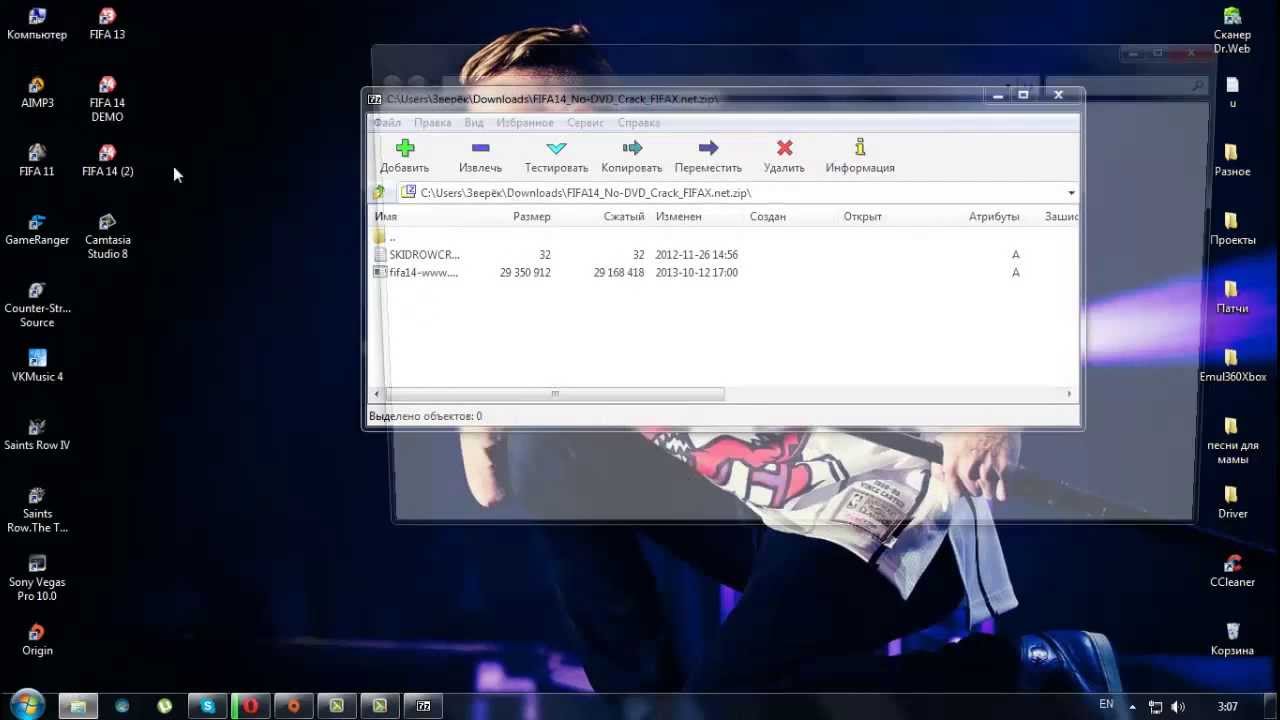This screenshot has height=720, width=1280.
Task: Click the 29 350 912 size value
Action: click(525, 273)
